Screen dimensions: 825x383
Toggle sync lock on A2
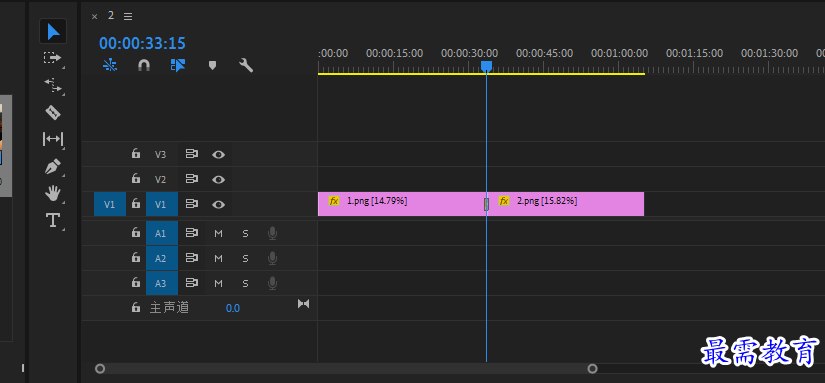point(192,258)
